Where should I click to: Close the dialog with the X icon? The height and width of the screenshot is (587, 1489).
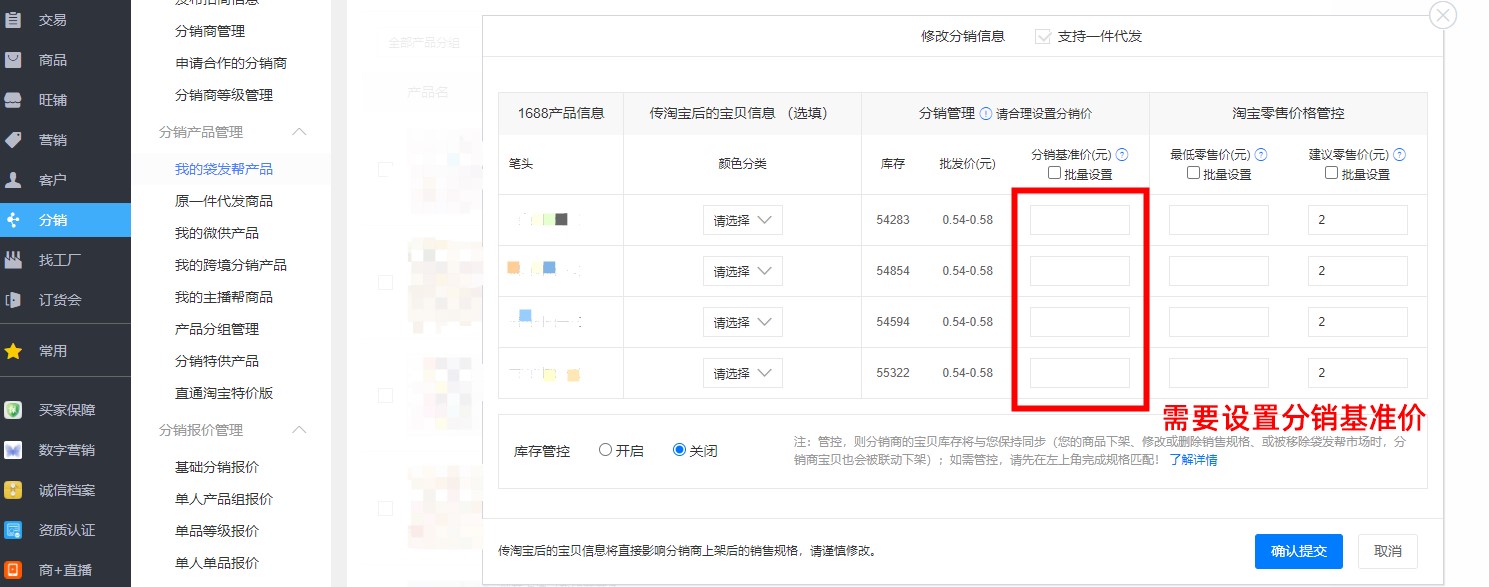tap(1443, 16)
